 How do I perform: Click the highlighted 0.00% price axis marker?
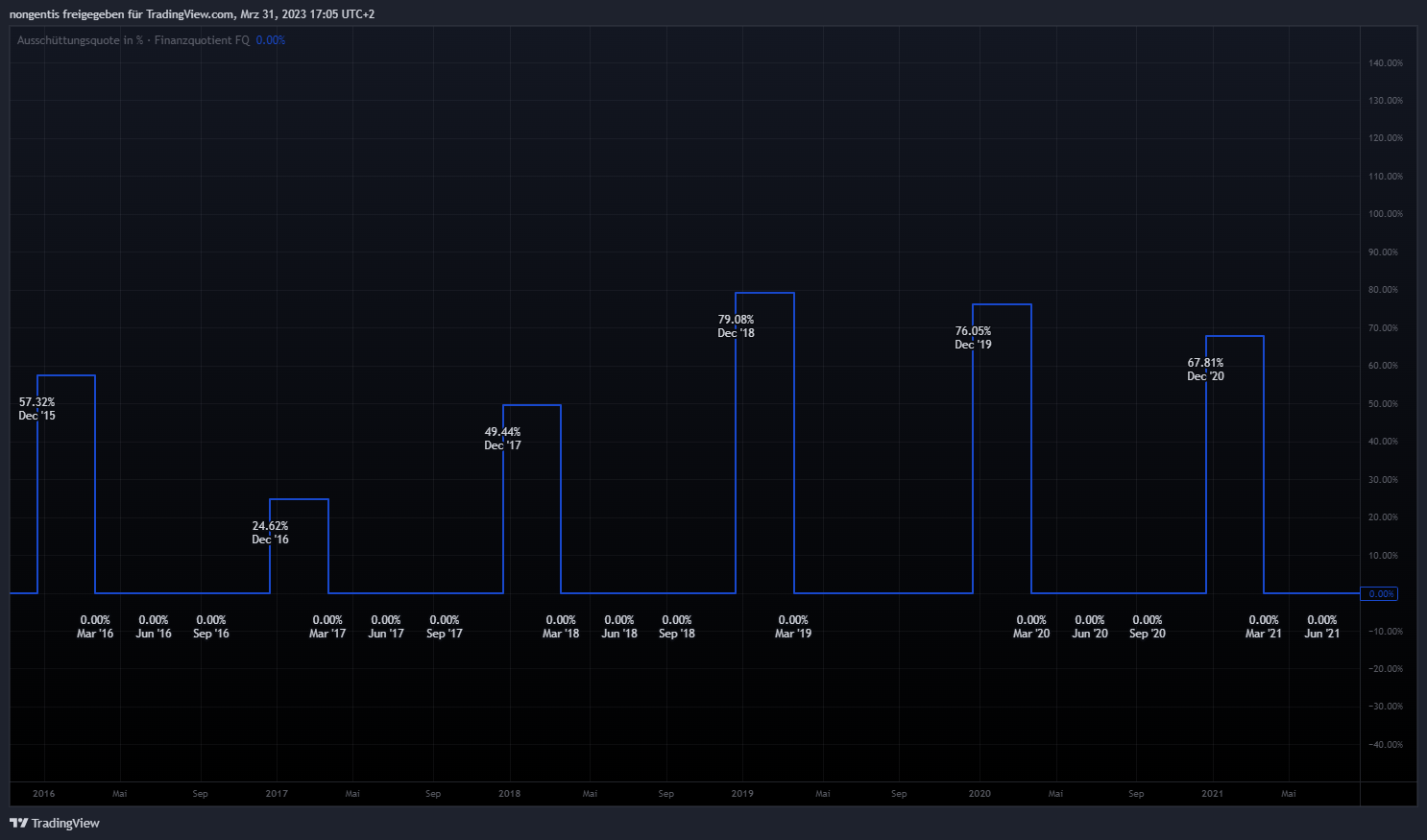pyautogui.click(x=1380, y=594)
